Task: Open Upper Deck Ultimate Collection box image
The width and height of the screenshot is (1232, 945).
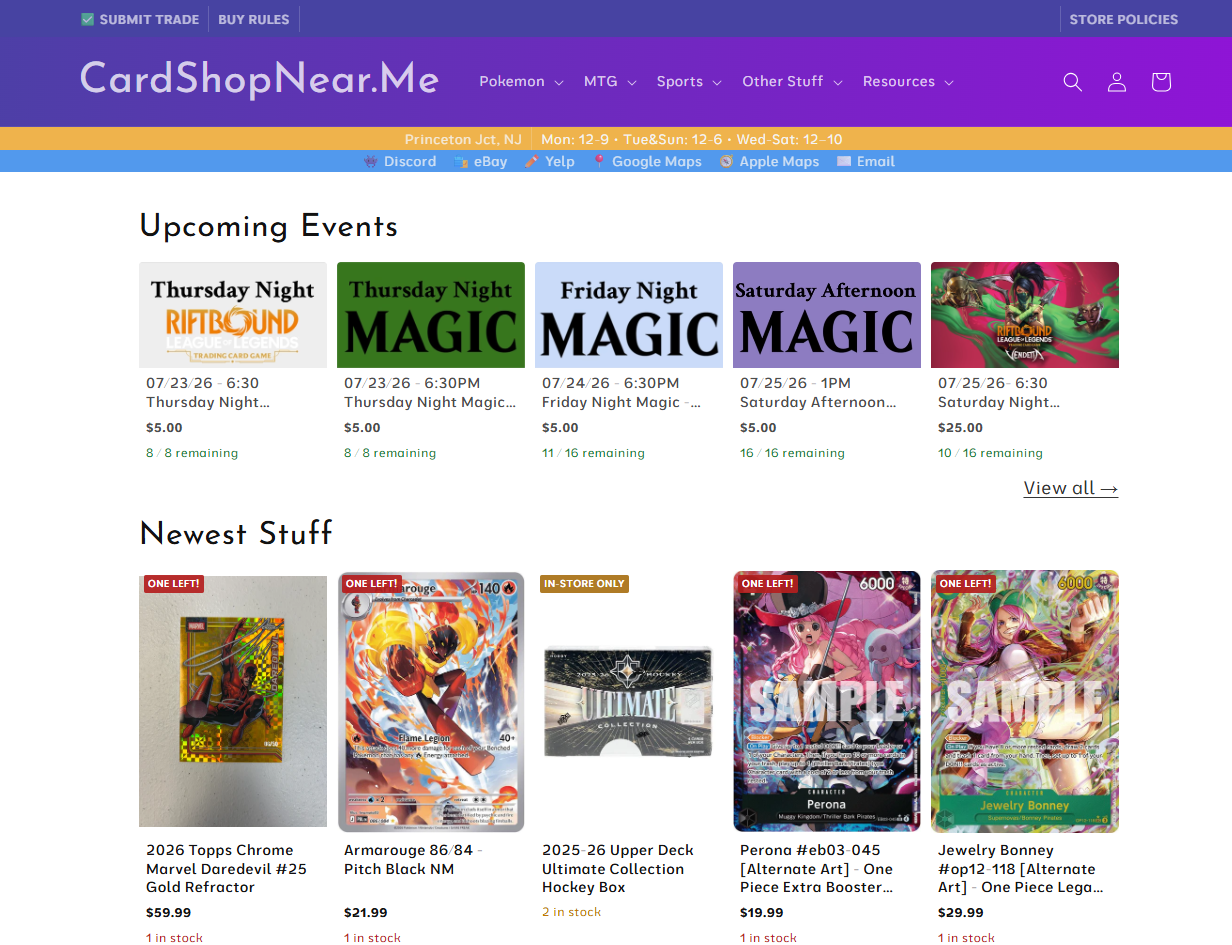Action: [629, 701]
